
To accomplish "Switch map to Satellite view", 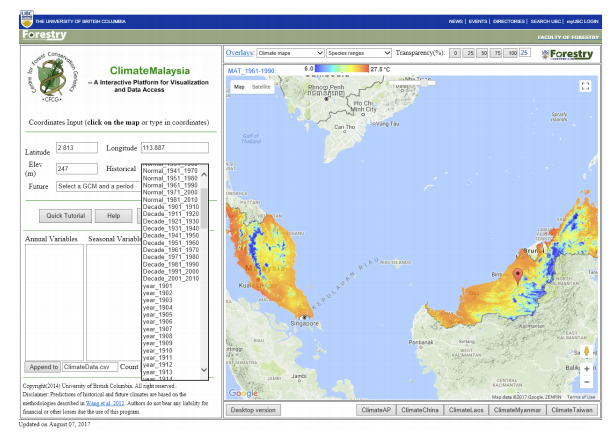I will [x=261, y=87].
